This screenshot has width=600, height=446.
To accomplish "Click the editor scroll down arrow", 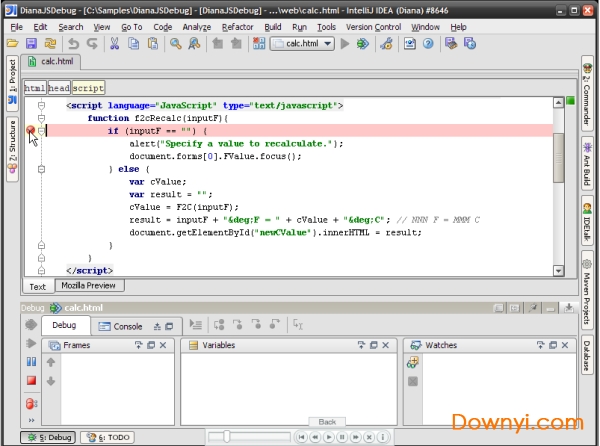I will (x=558, y=270).
